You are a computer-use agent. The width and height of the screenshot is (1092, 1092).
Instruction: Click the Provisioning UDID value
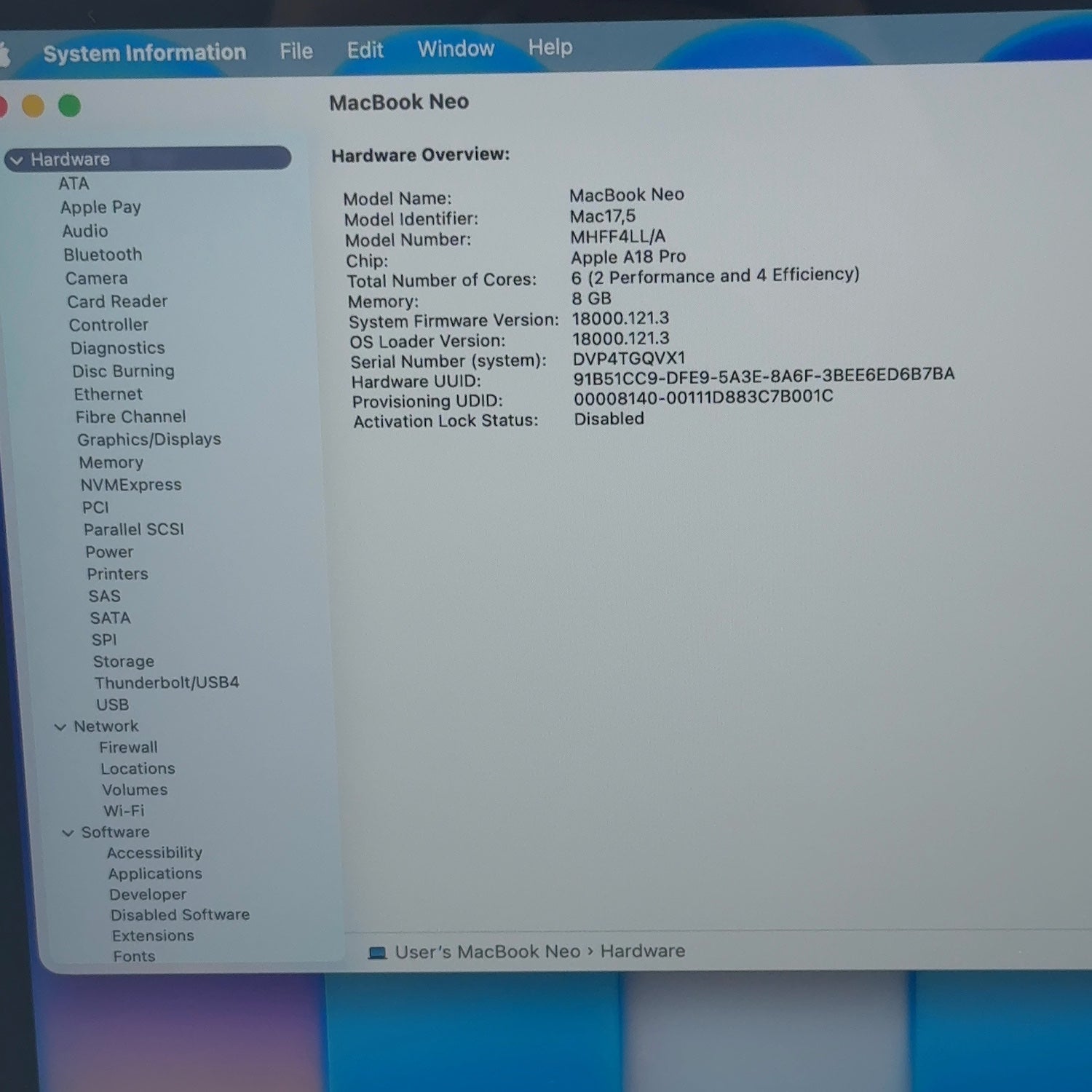pyautogui.click(x=703, y=397)
